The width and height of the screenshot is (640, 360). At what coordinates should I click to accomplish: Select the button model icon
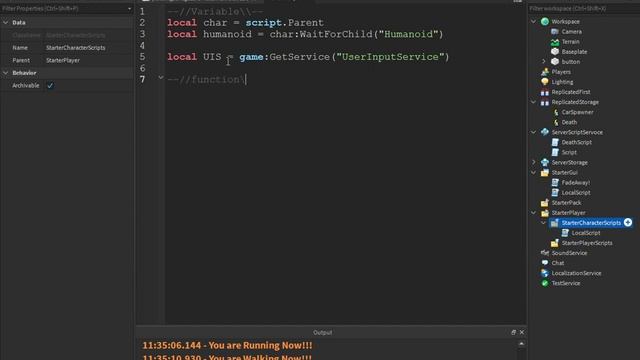pyautogui.click(x=555, y=62)
